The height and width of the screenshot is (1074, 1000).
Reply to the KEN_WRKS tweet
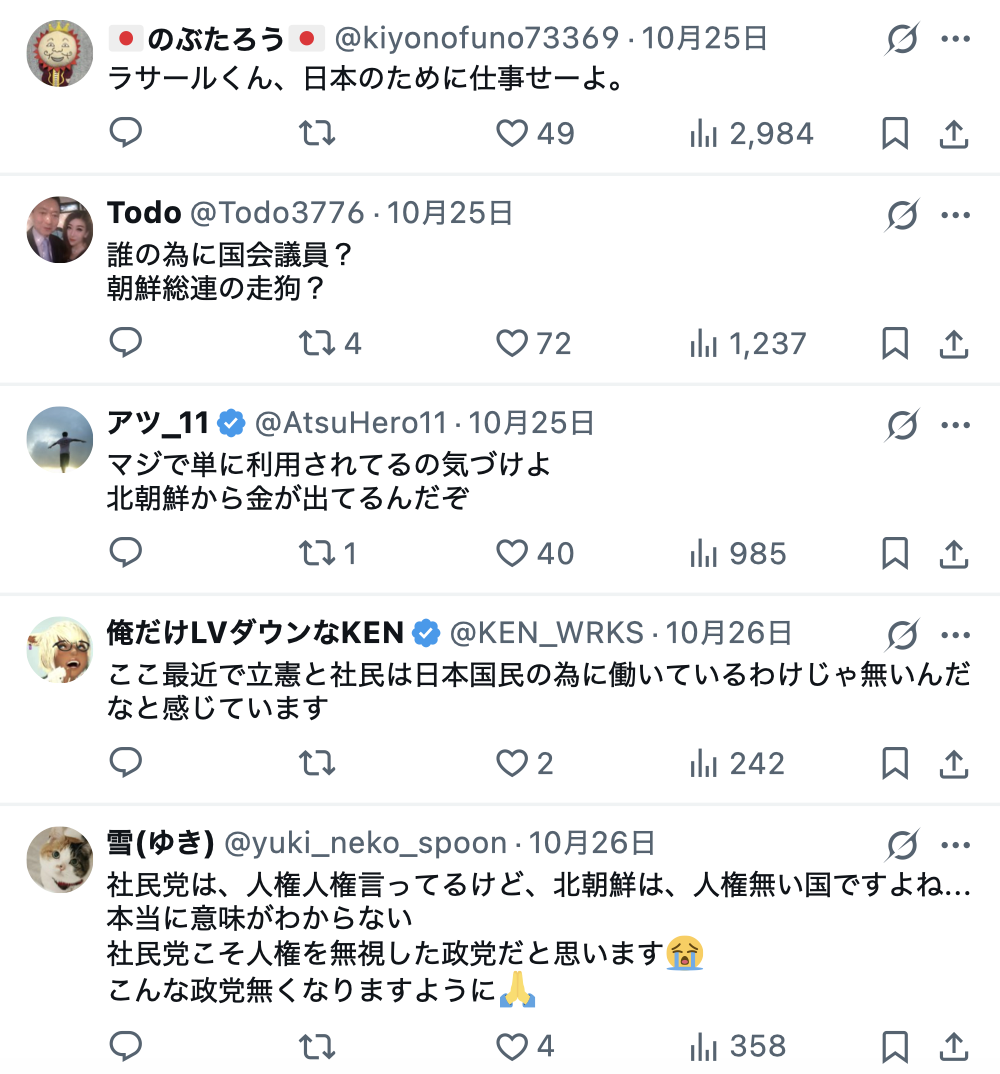click(125, 763)
